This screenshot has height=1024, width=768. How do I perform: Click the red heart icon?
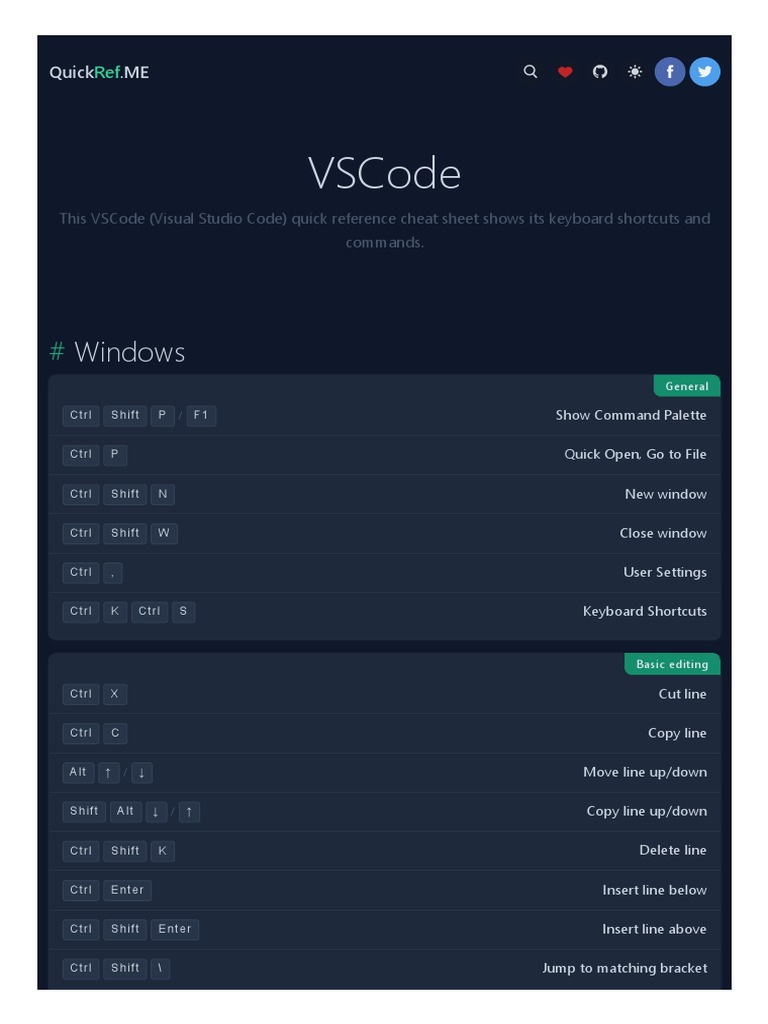coord(565,72)
